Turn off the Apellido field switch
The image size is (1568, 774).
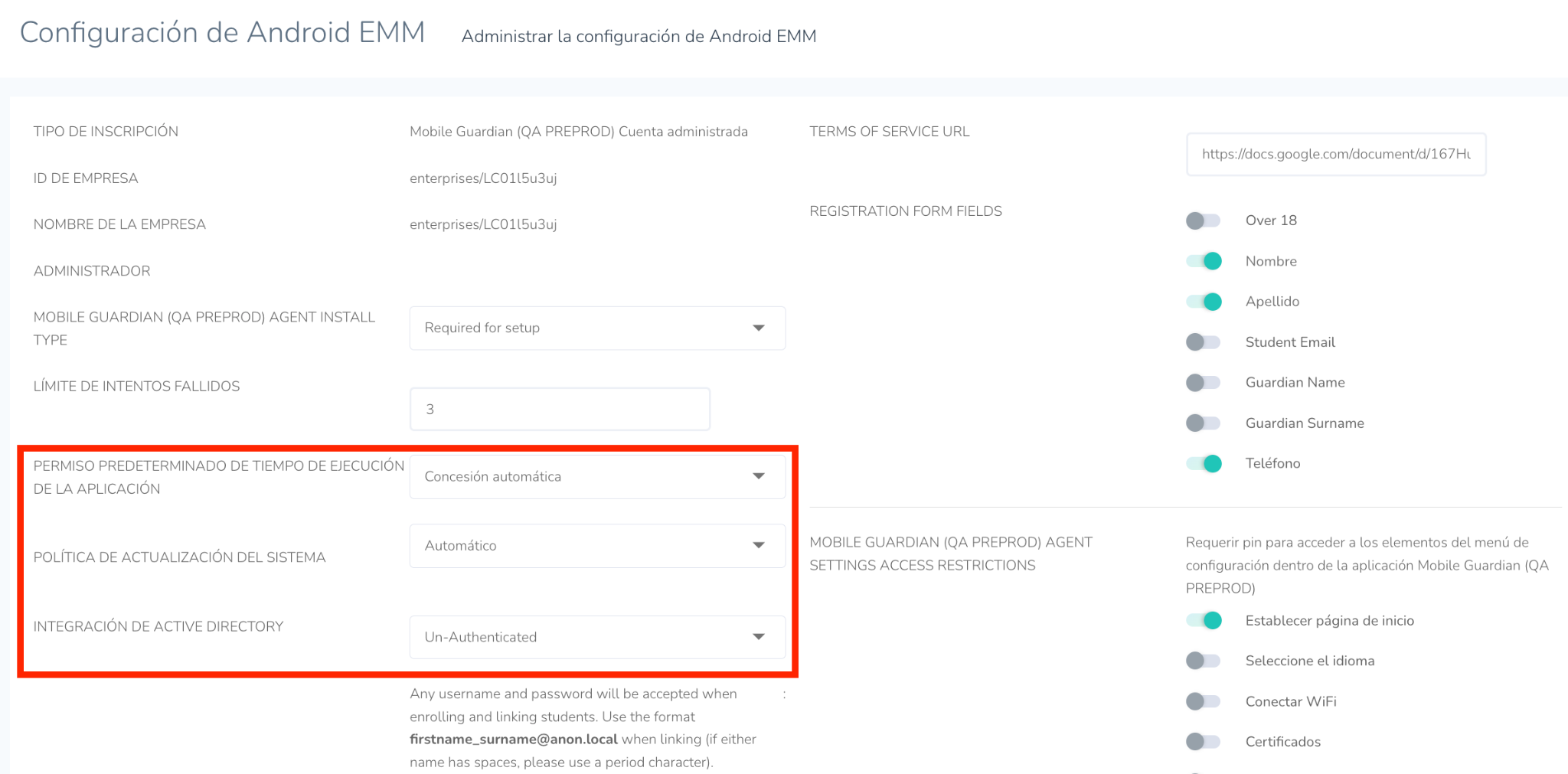pyautogui.click(x=1204, y=302)
